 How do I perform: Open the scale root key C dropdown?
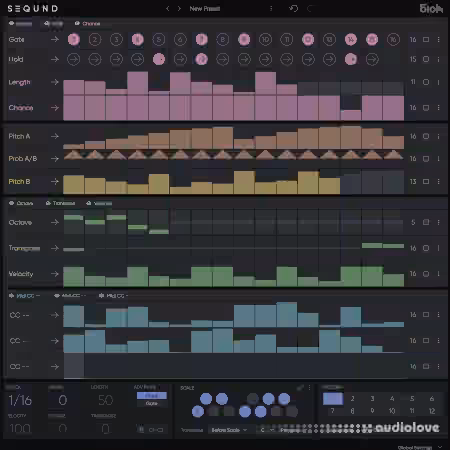[267, 430]
